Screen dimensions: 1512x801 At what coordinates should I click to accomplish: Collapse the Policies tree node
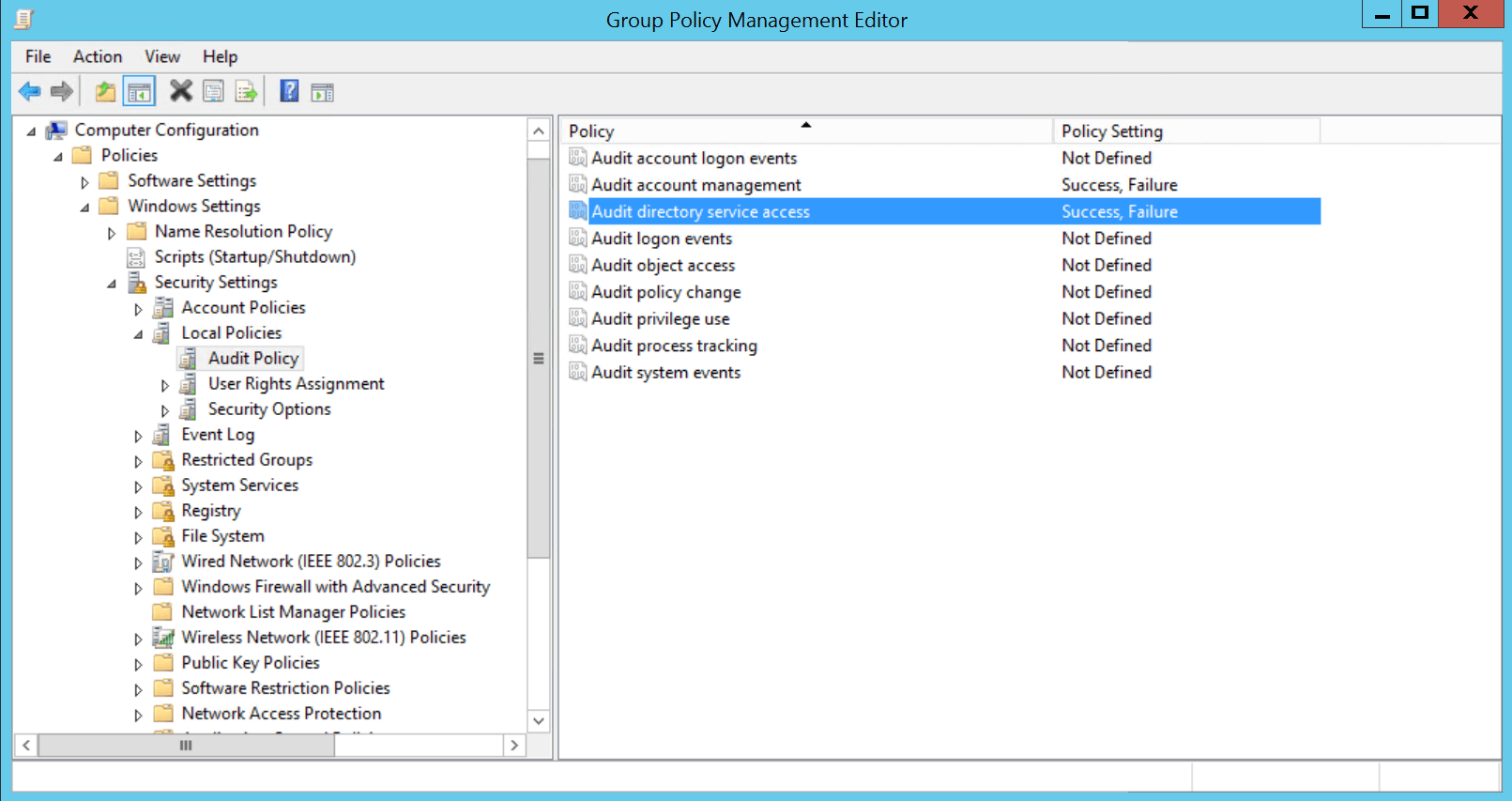click(58, 157)
